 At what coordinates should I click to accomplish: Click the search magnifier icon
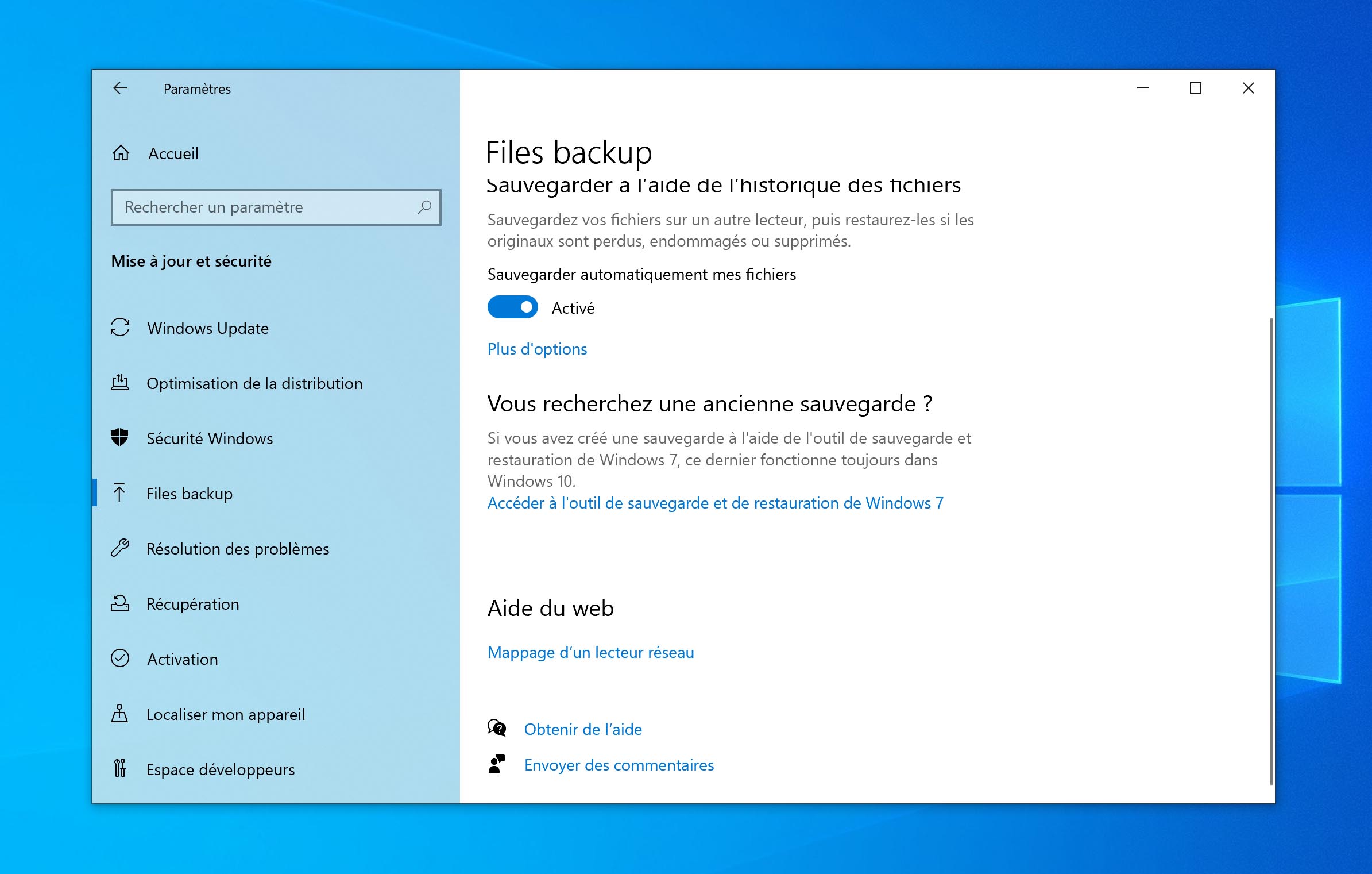tap(424, 207)
